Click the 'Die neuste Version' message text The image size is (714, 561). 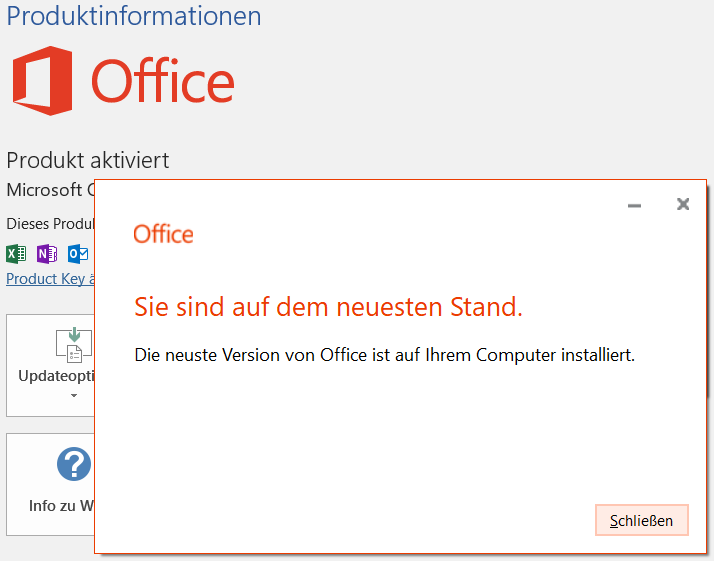pyautogui.click(x=384, y=354)
